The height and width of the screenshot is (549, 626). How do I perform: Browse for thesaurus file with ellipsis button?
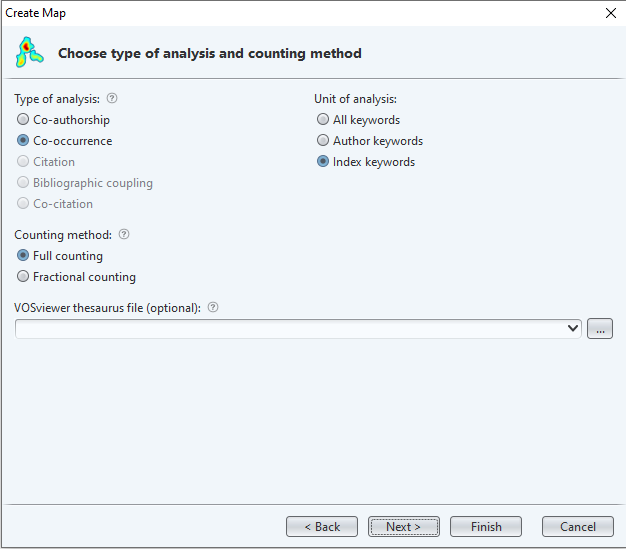point(600,328)
